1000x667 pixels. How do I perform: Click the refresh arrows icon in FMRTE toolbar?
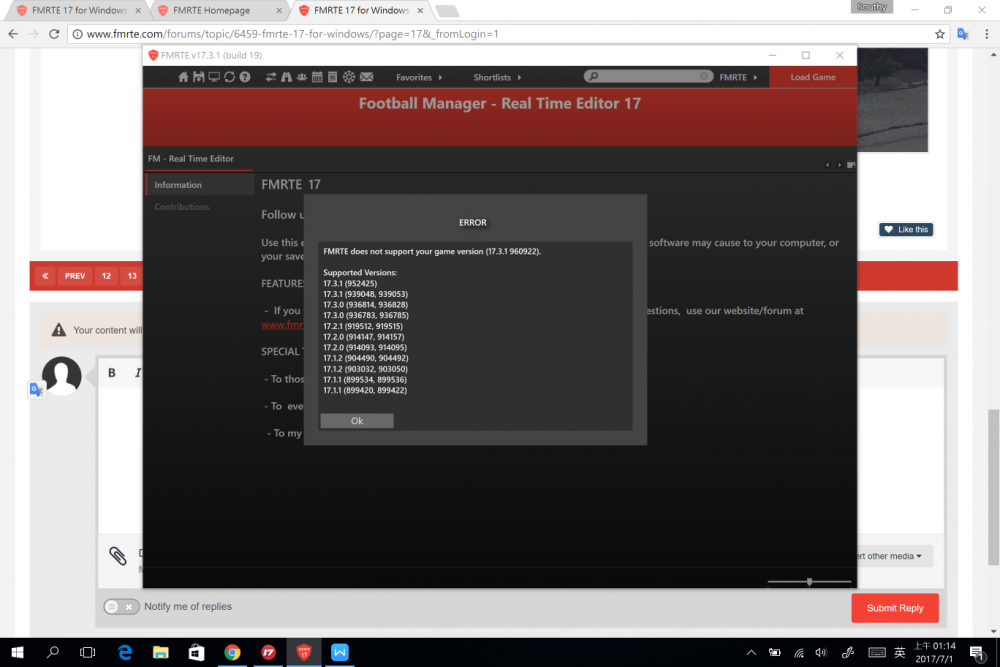point(229,77)
